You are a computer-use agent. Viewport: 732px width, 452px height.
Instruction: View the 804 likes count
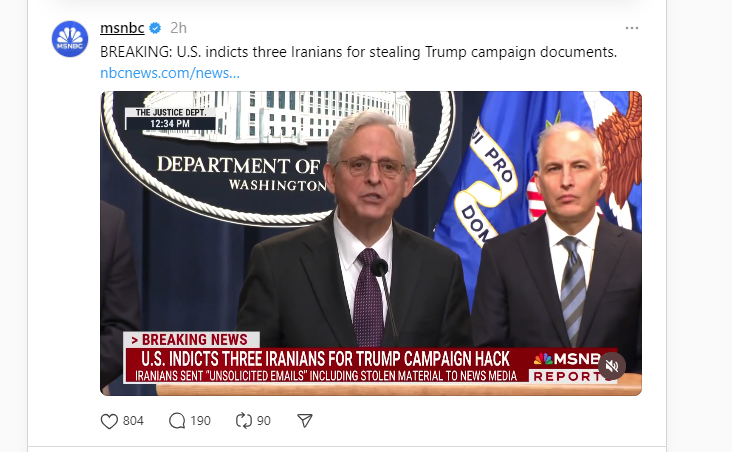(133, 421)
